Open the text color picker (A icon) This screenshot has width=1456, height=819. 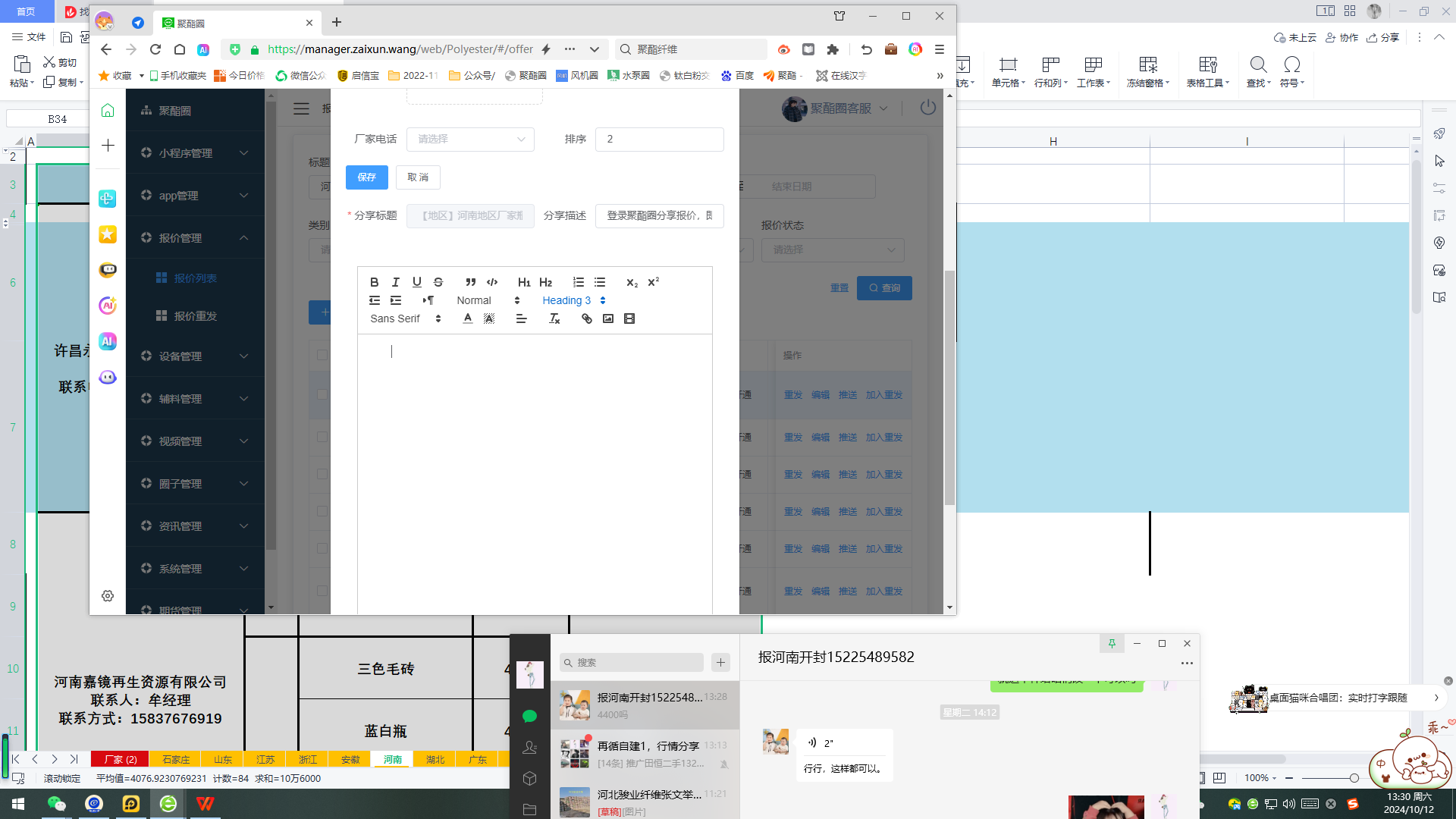click(x=468, y=318)
